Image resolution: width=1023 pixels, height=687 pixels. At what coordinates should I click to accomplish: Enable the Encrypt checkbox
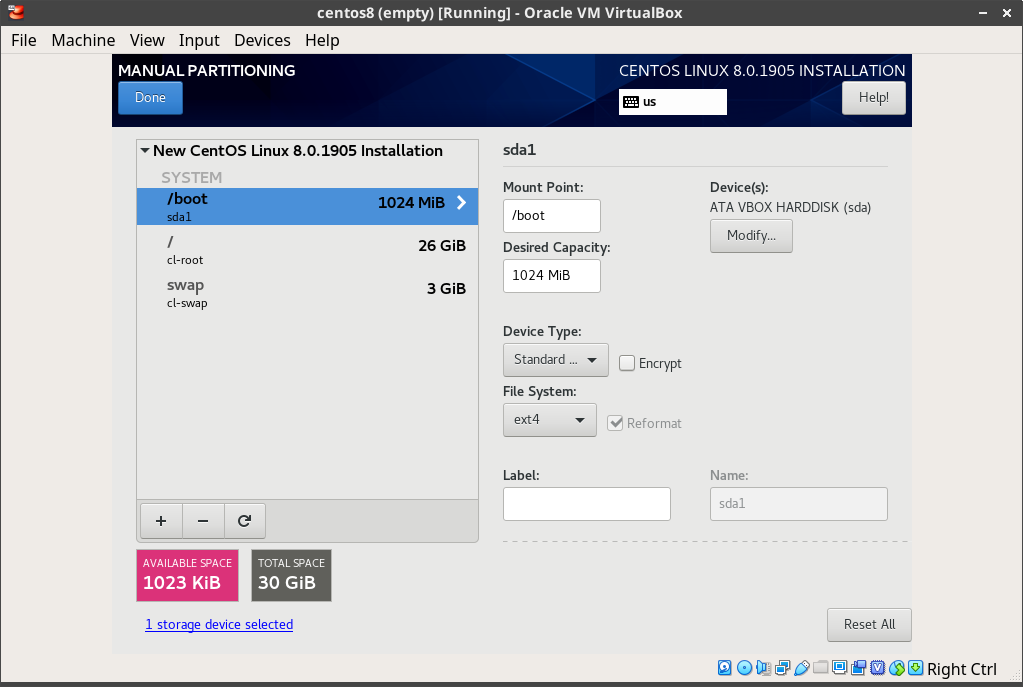point(626,363)
